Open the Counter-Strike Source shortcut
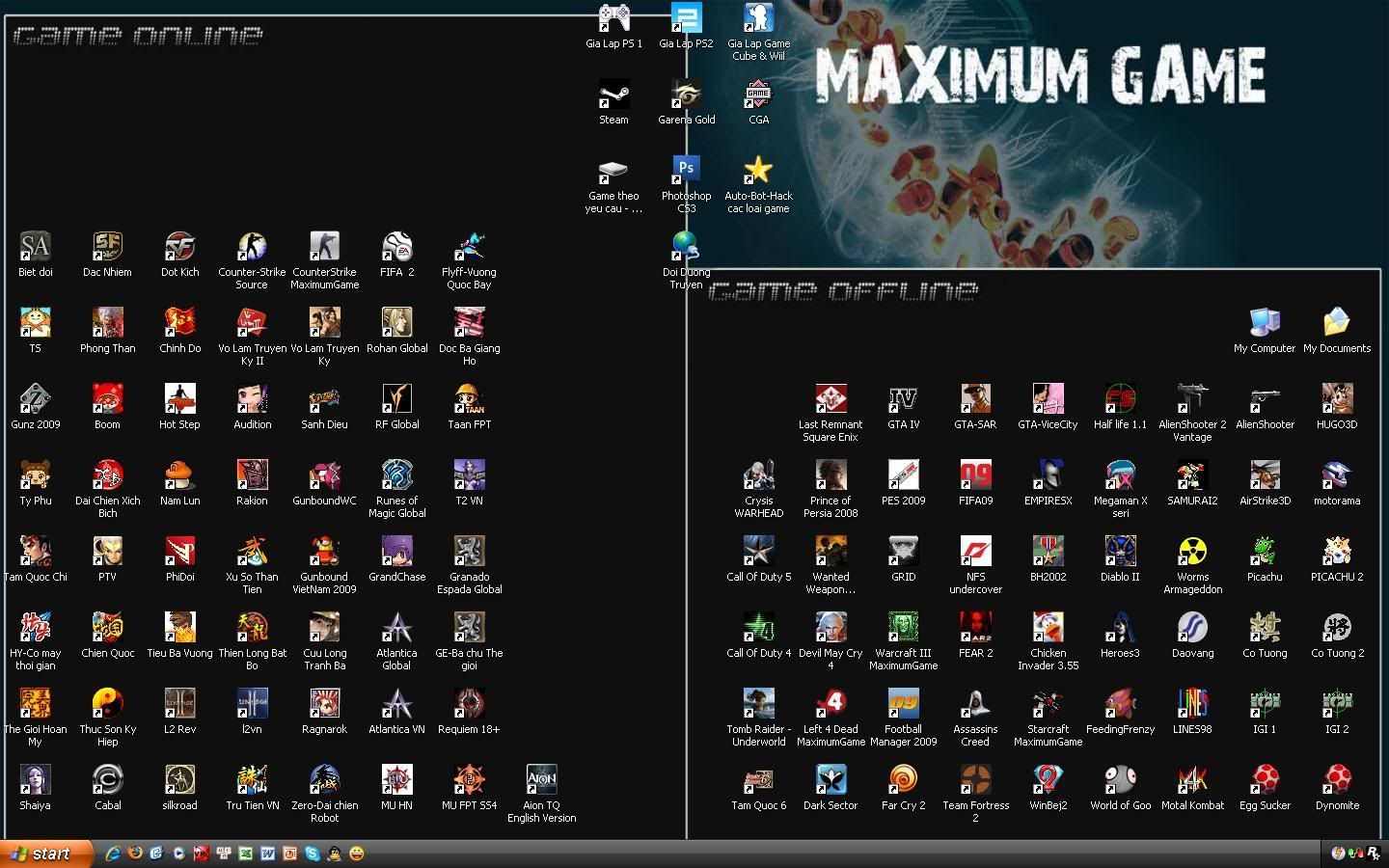This screenshot has width=1389, height=868. (252, 247)
